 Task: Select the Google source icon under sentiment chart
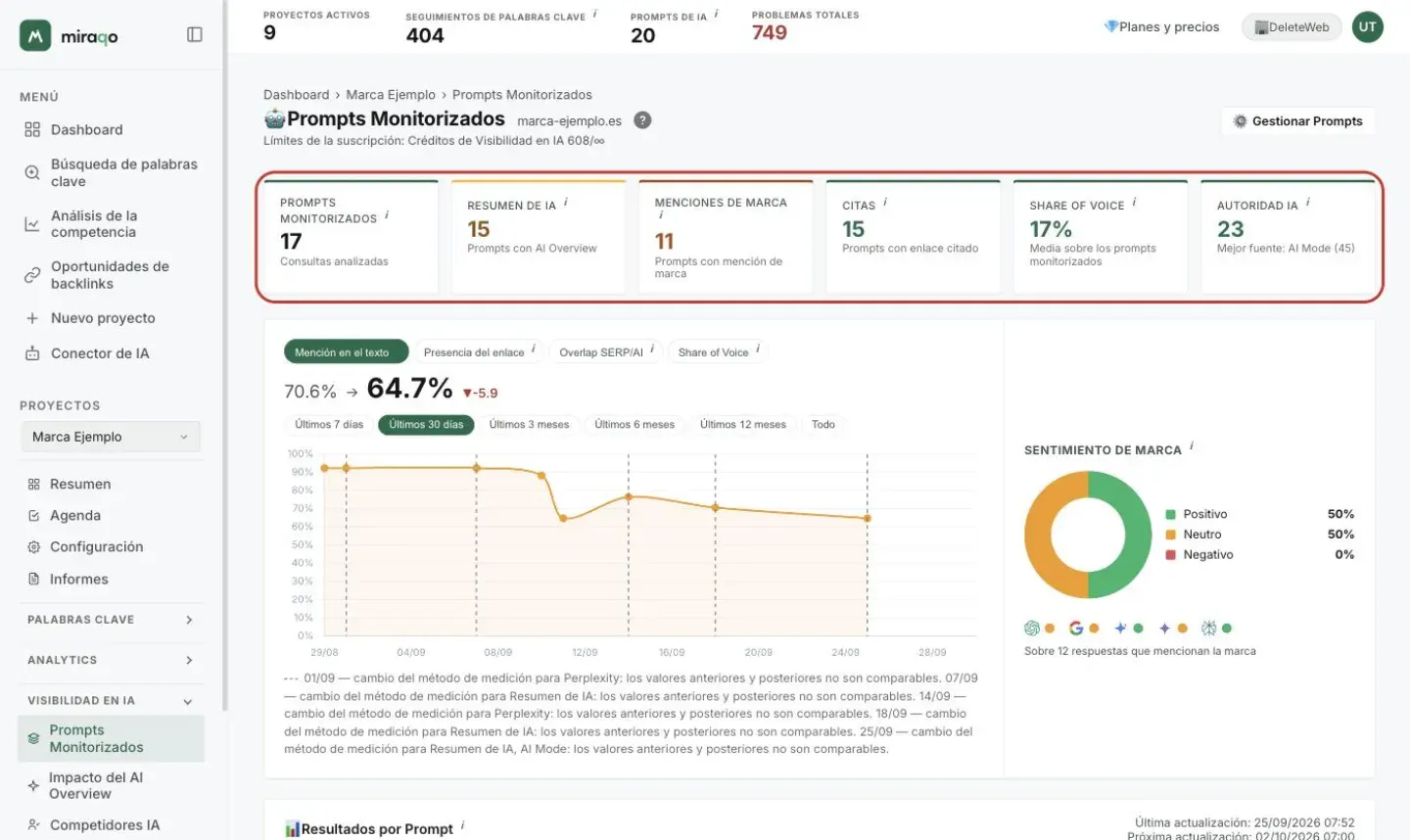coord(1076,629)
